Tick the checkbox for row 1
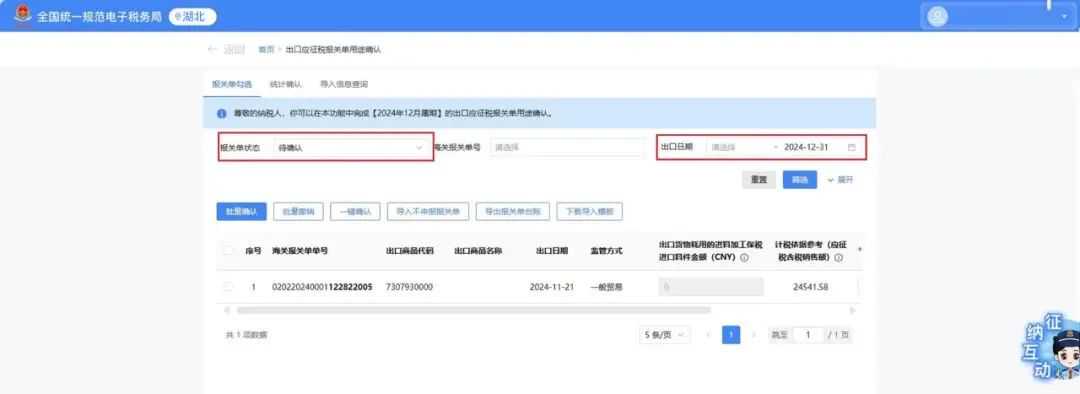1080x394 pixels. [x=228, y=287]
